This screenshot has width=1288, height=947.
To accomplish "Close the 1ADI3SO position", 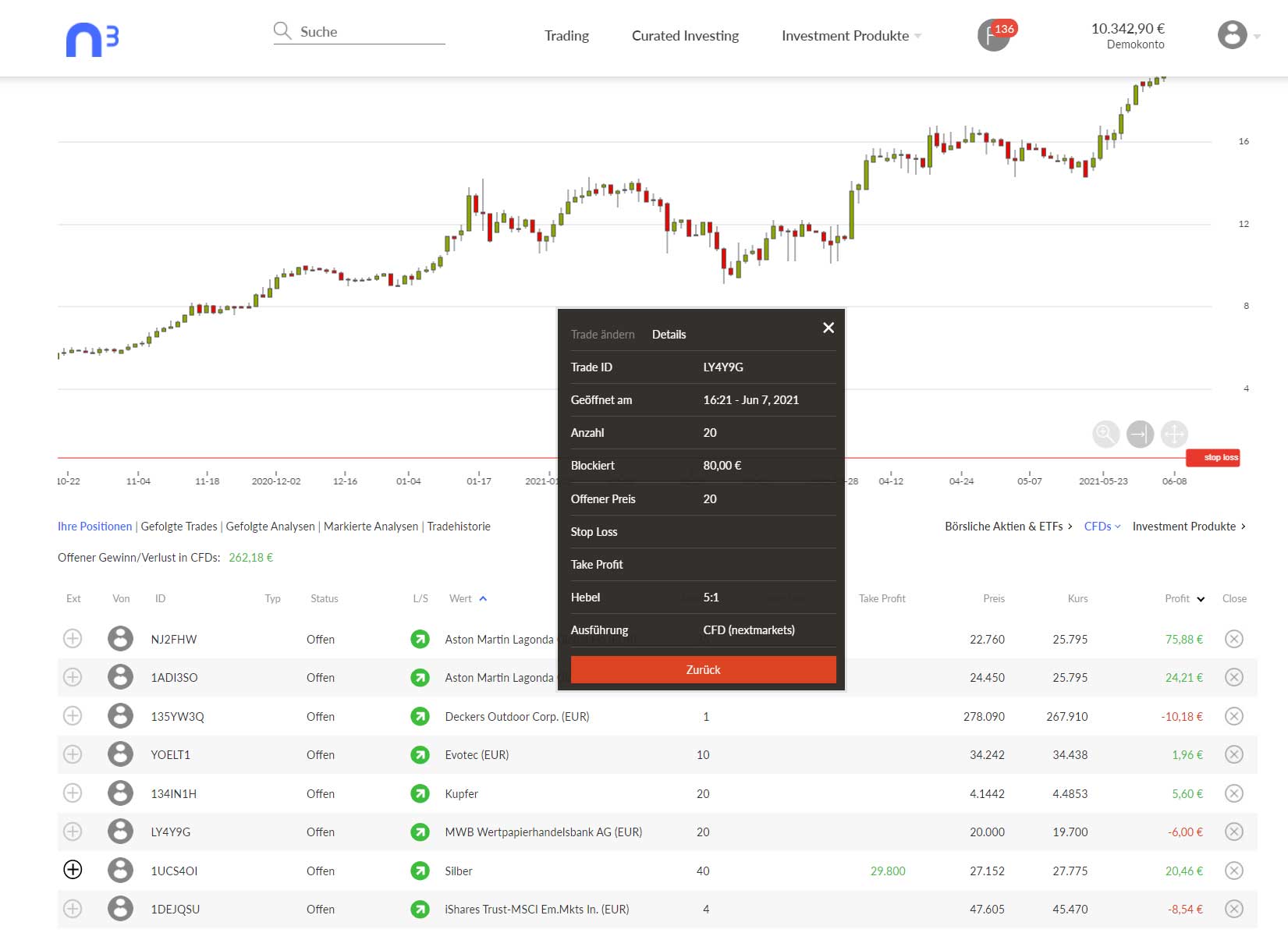I will [x=1233, y=677].
